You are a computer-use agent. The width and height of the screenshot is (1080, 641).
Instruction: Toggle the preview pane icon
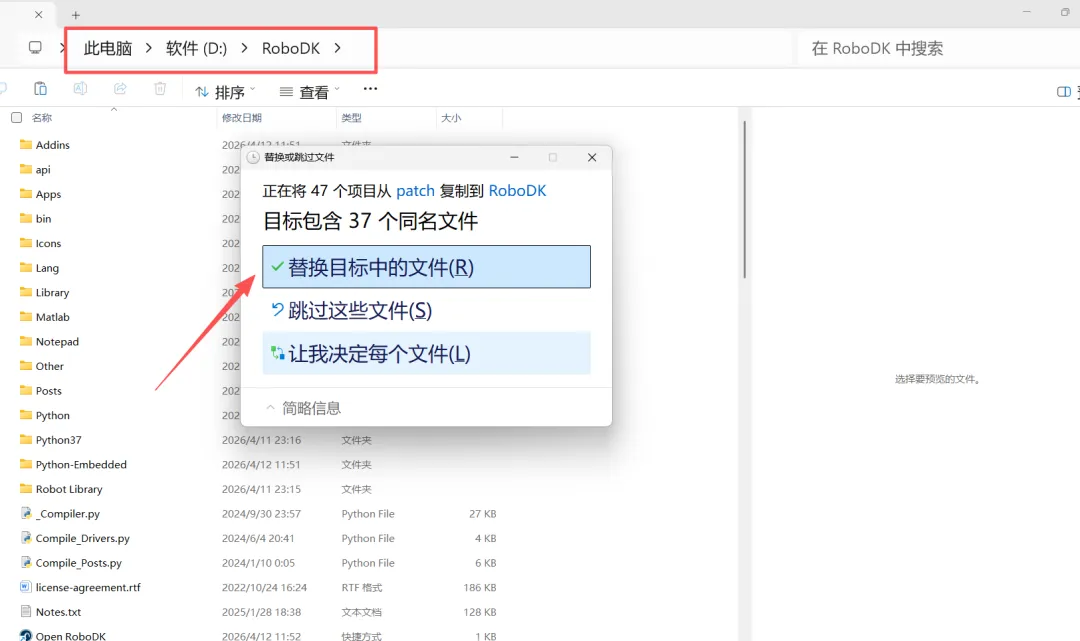pos(1063,92)
